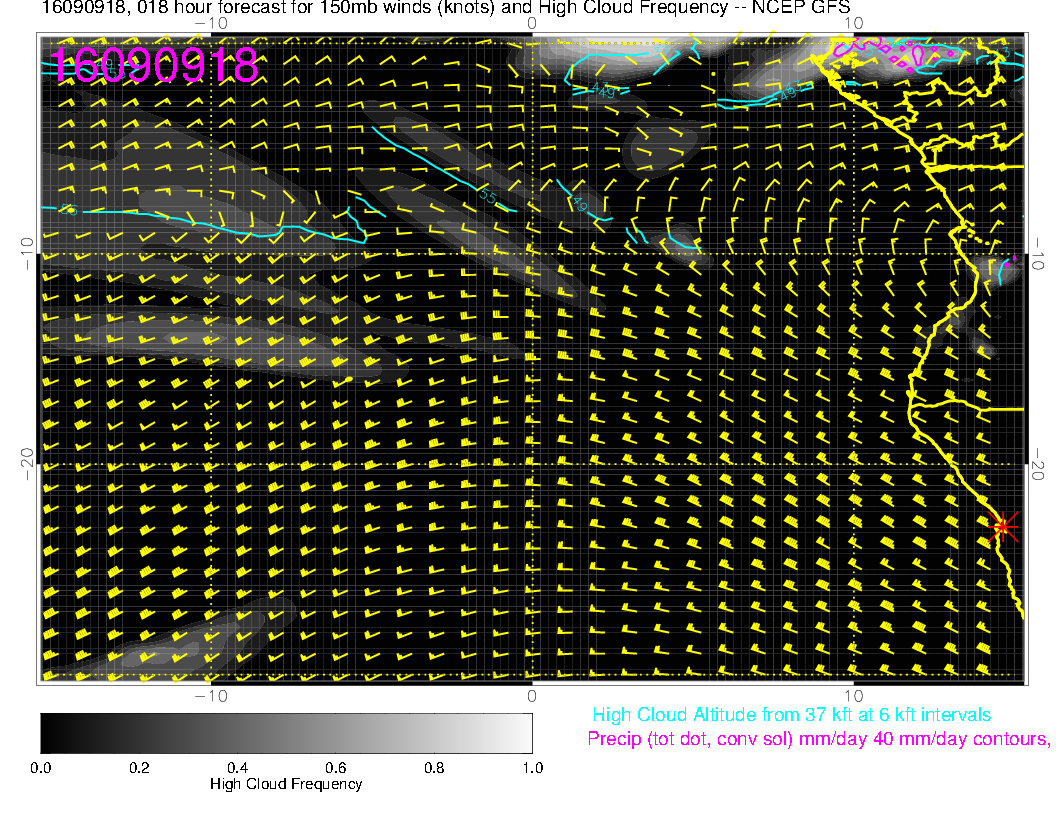Click the 0 longitude label on bottom axis
The width and height of the screenshot is (1056, 816).
[x=532, y=695]
